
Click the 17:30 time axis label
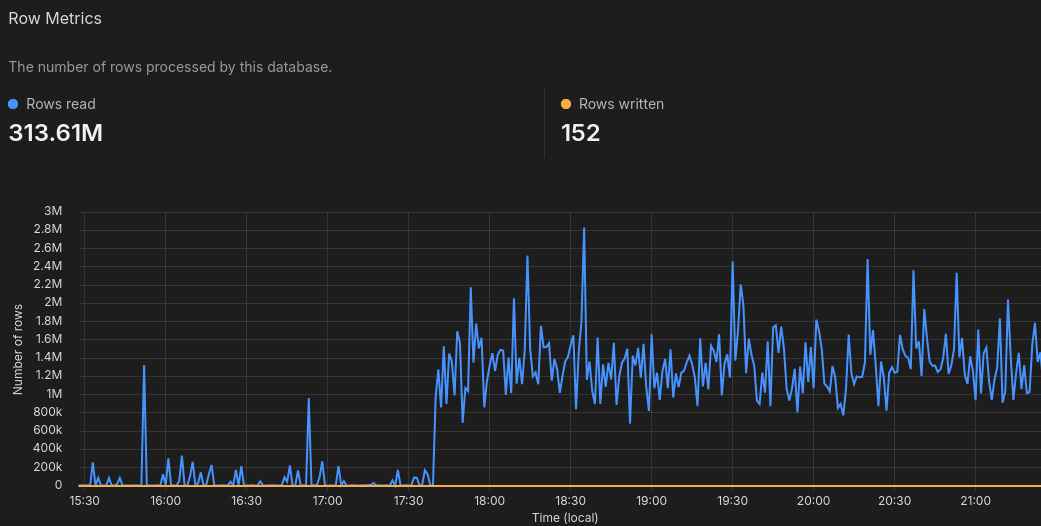[x=408, y=501]
